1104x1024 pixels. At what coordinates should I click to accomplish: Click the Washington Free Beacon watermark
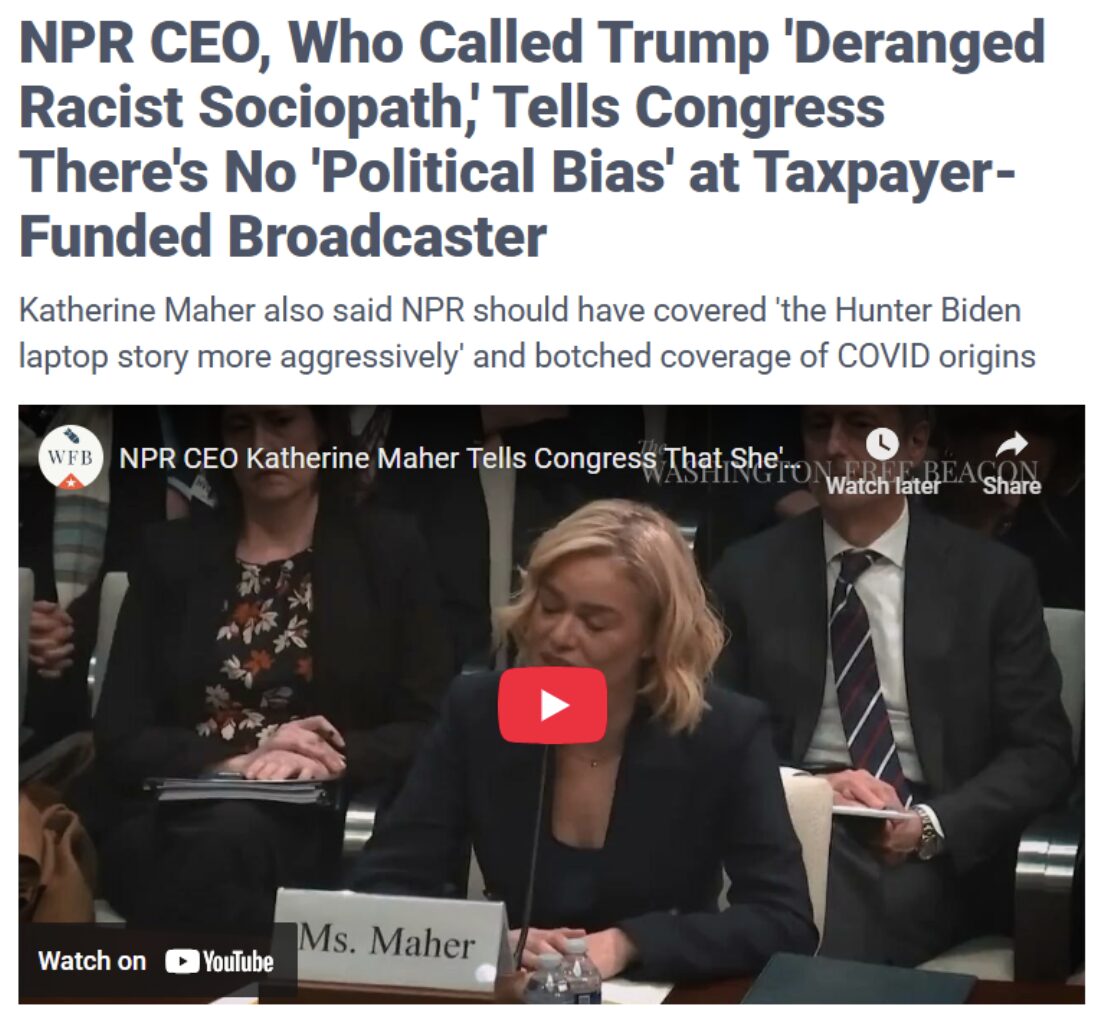838,465
